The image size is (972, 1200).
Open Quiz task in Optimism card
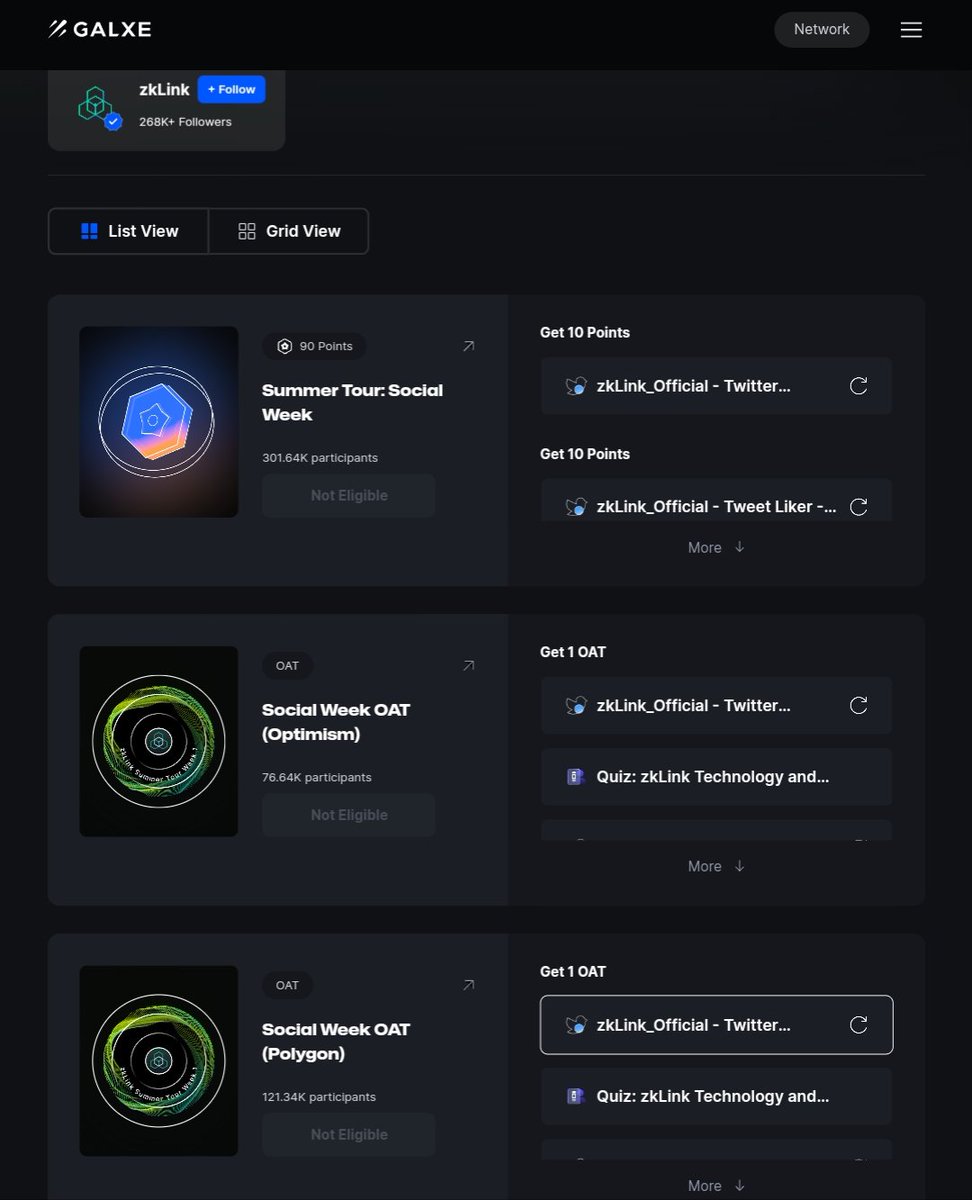pyautogui.click(x=716, y=777)
